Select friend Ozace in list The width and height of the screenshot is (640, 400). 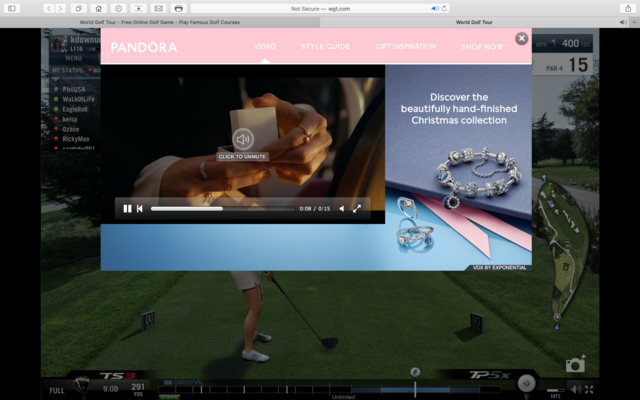click(x=70, y=129)
